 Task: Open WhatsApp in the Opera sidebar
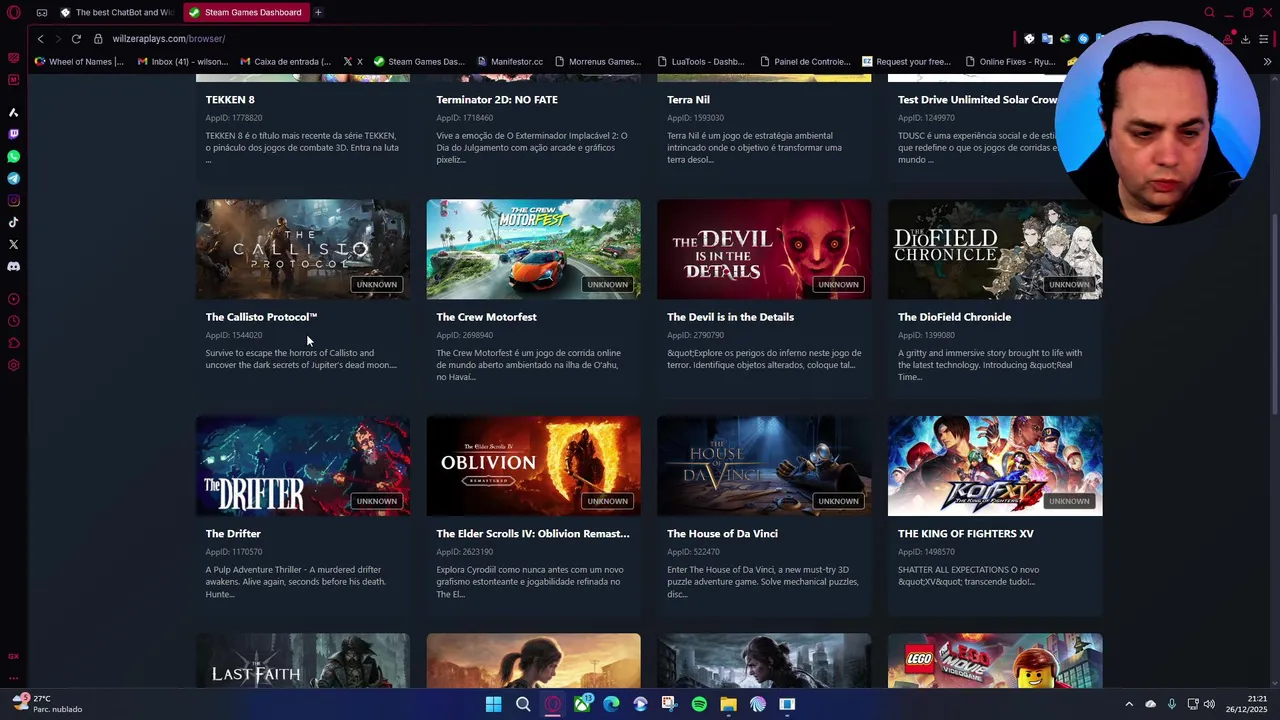coord(13,157)
